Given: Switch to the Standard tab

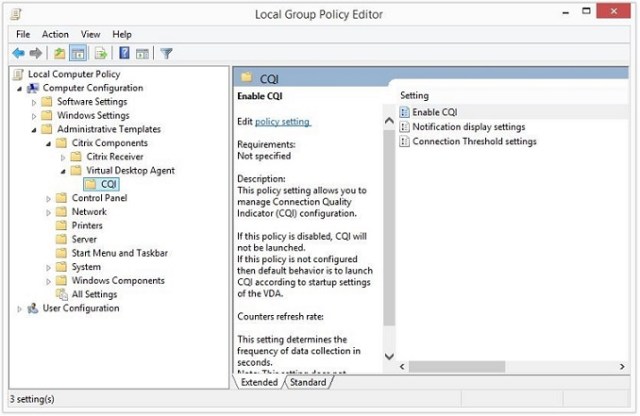Looking at the screenshot, I should tap(309, 382).
